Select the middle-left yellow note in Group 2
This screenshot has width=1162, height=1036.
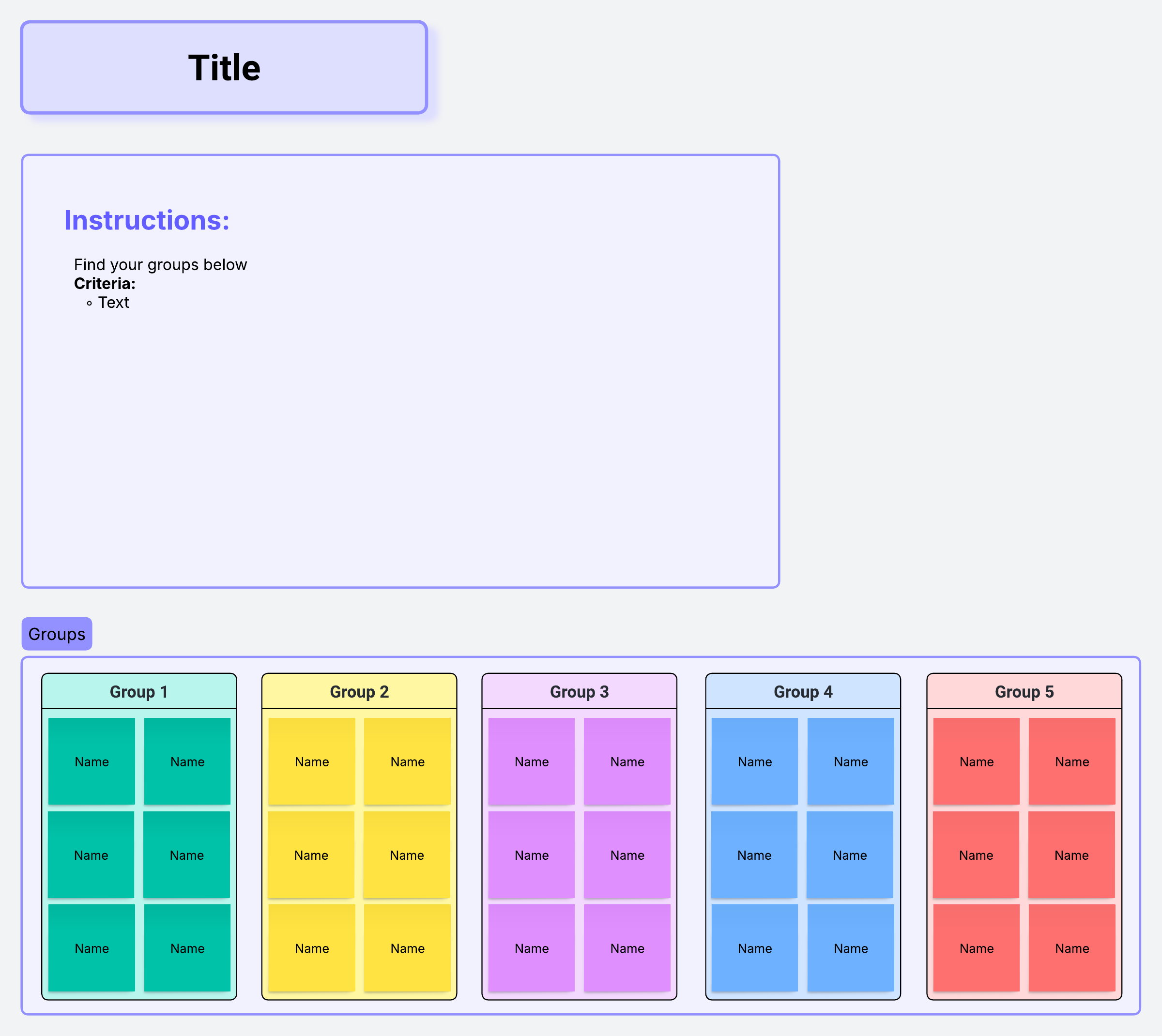pyautogui.click(x=311, y=854)
